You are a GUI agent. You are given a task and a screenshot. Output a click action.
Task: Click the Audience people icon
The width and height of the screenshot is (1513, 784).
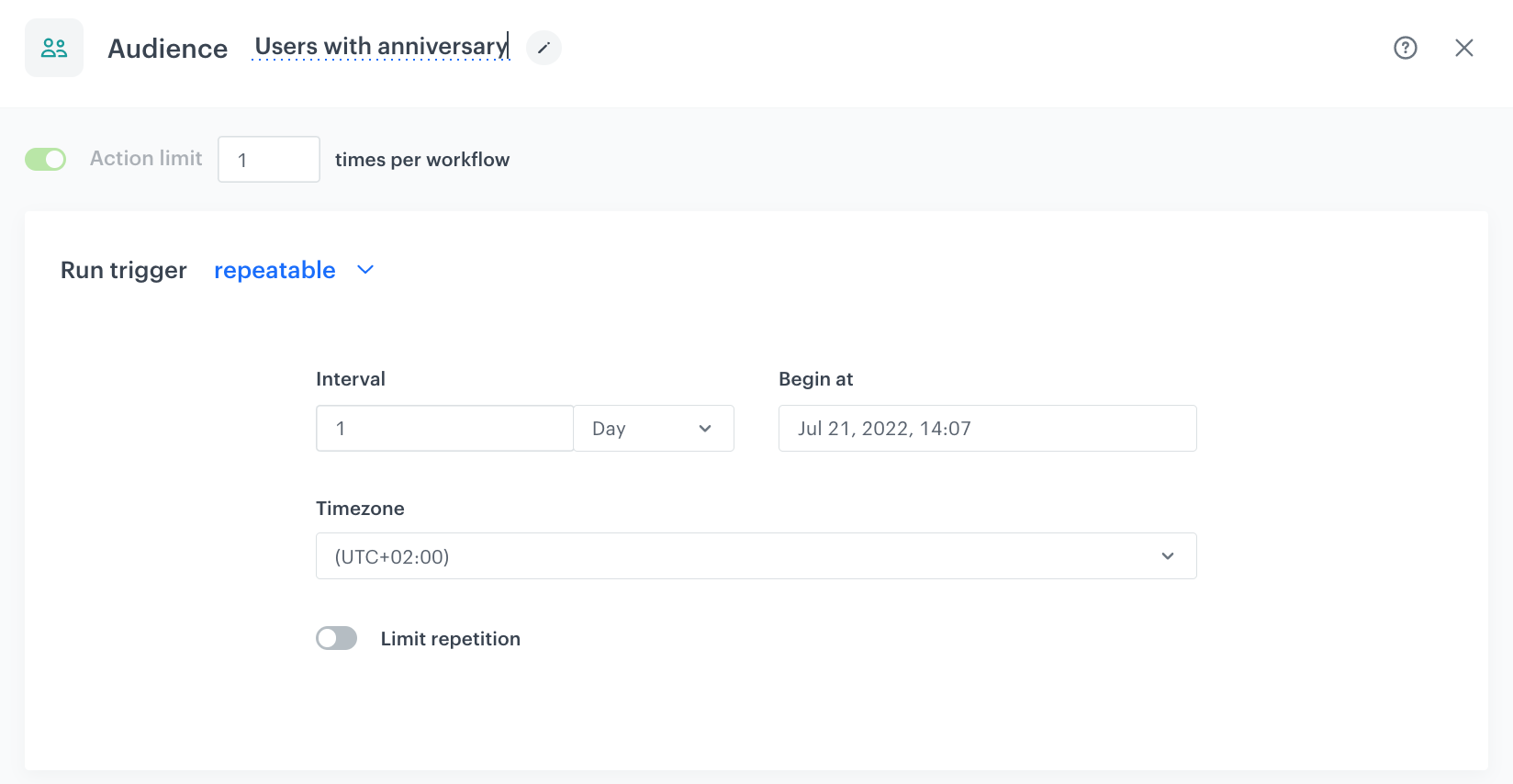54,48
